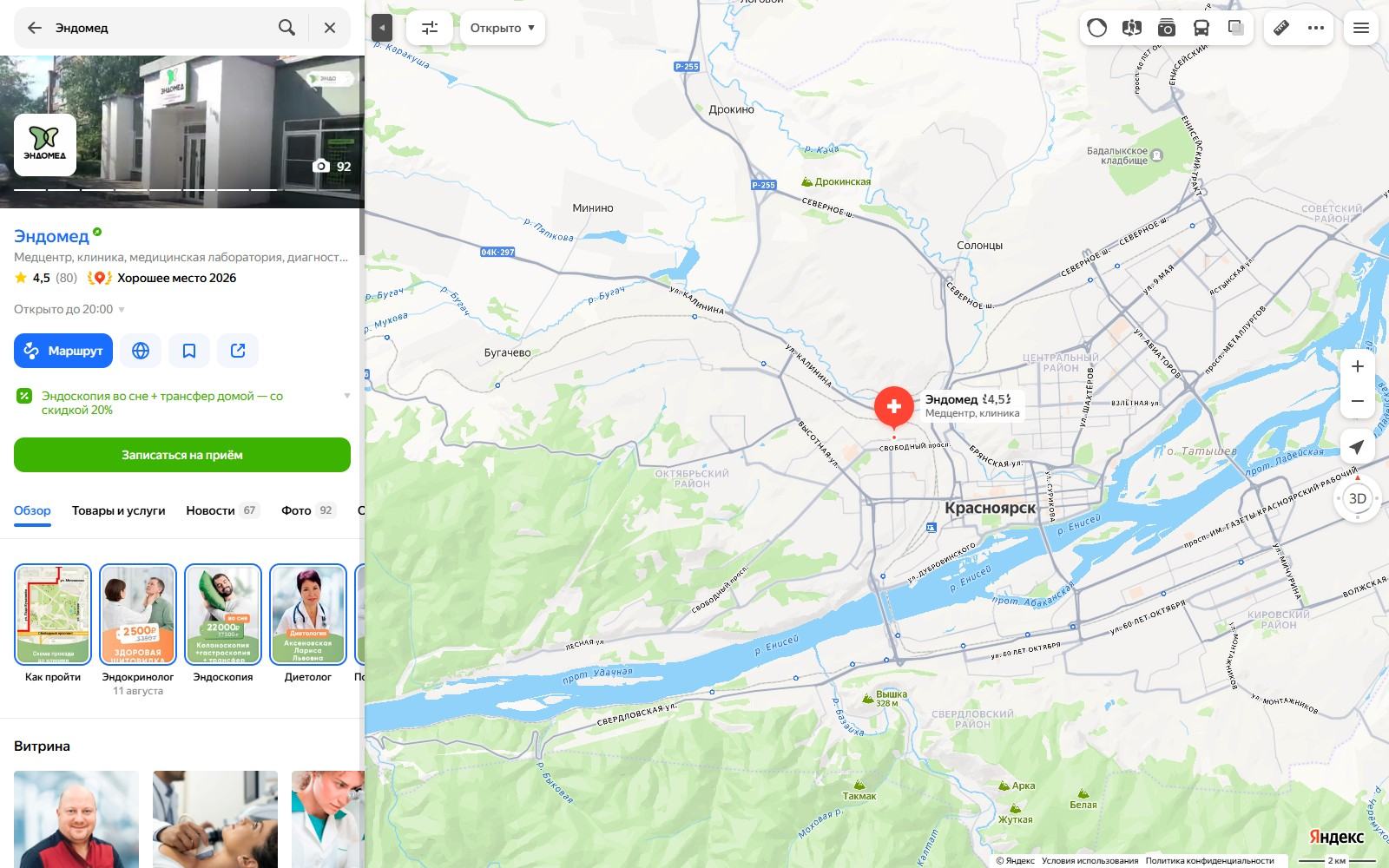This screenshot has height=868, width=1389.
Task: Click the 'Бугачево' village label
Action: click(508, 352)
